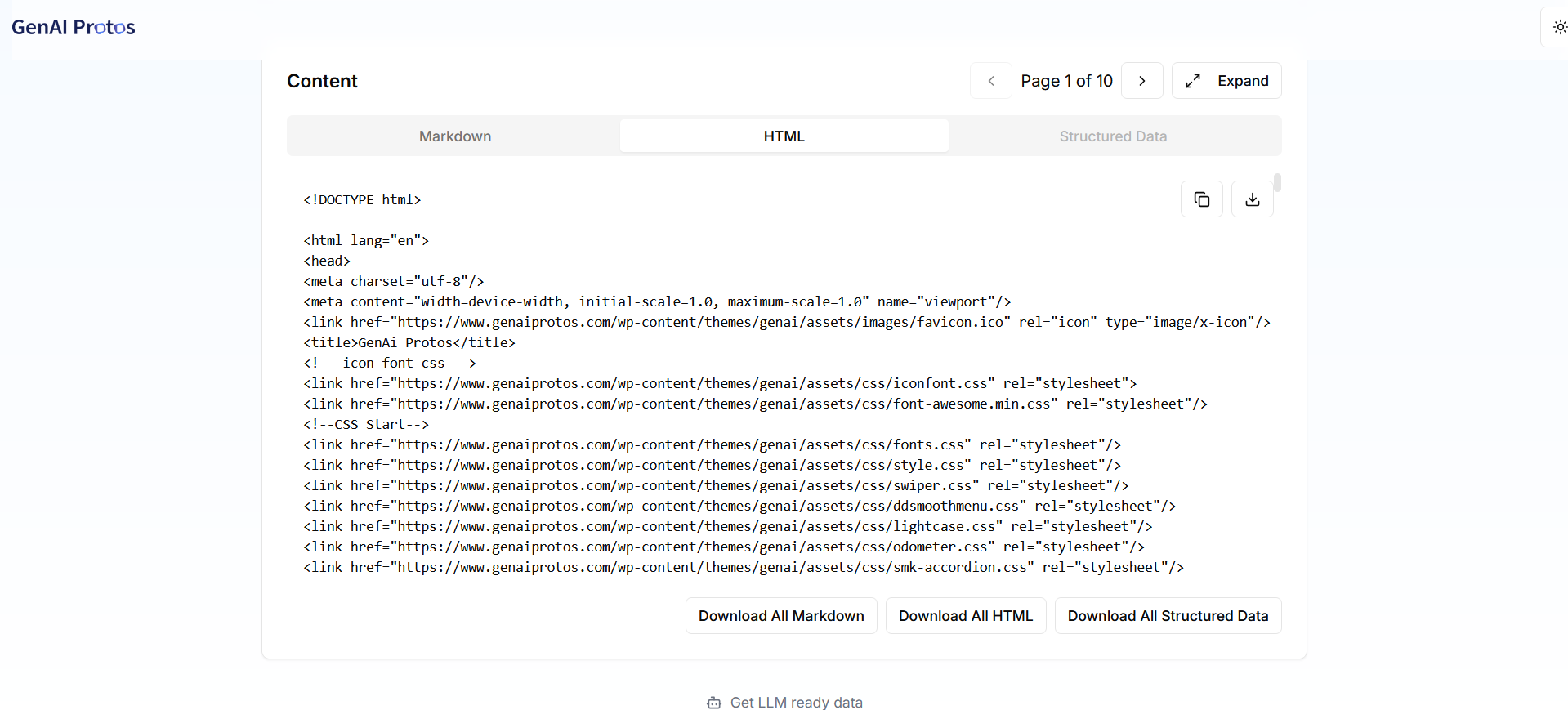
Task: Copy the HTML content to clipboard
Action: tap(1202, 199)
